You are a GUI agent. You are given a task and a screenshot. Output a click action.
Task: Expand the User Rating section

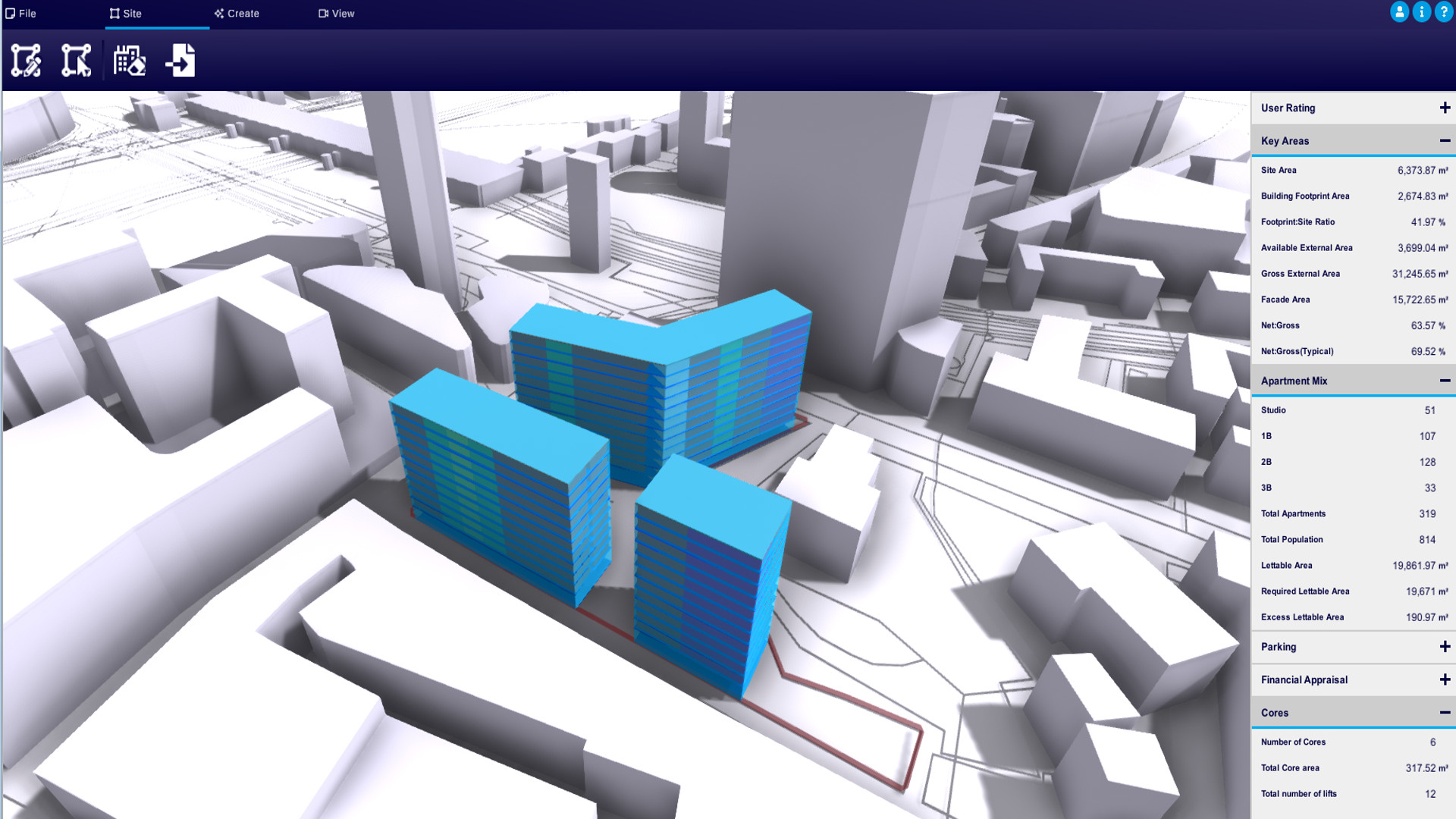point(1444,108)
